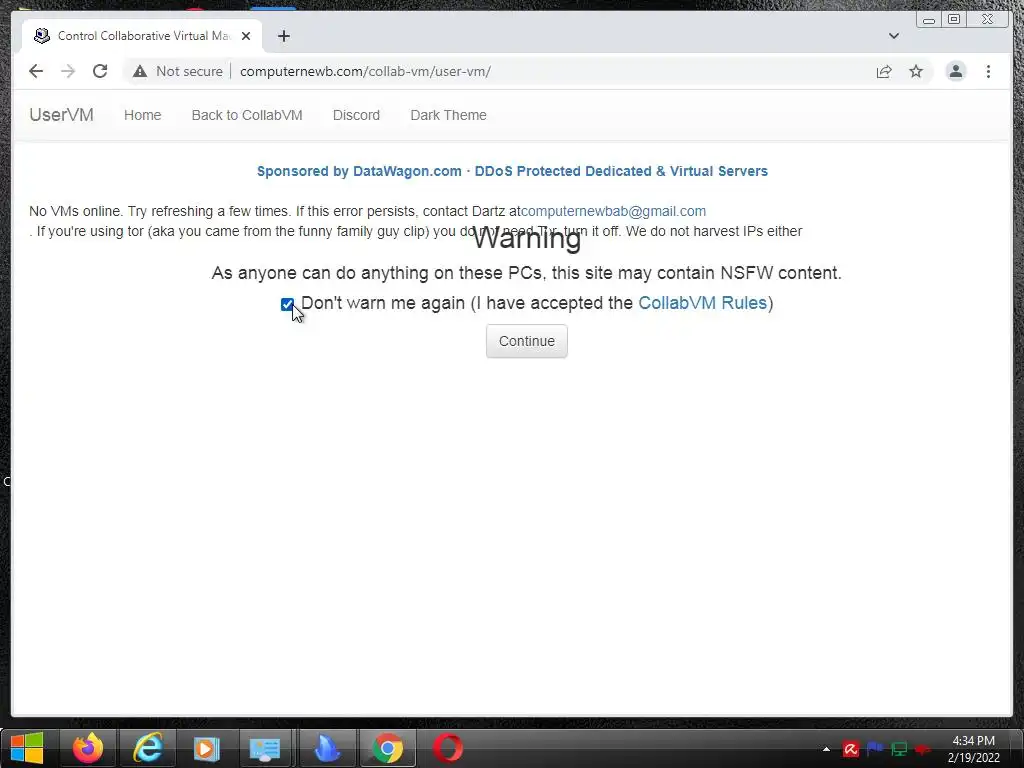
Task: Expand the tab search chevron
Action: [894, 36]
